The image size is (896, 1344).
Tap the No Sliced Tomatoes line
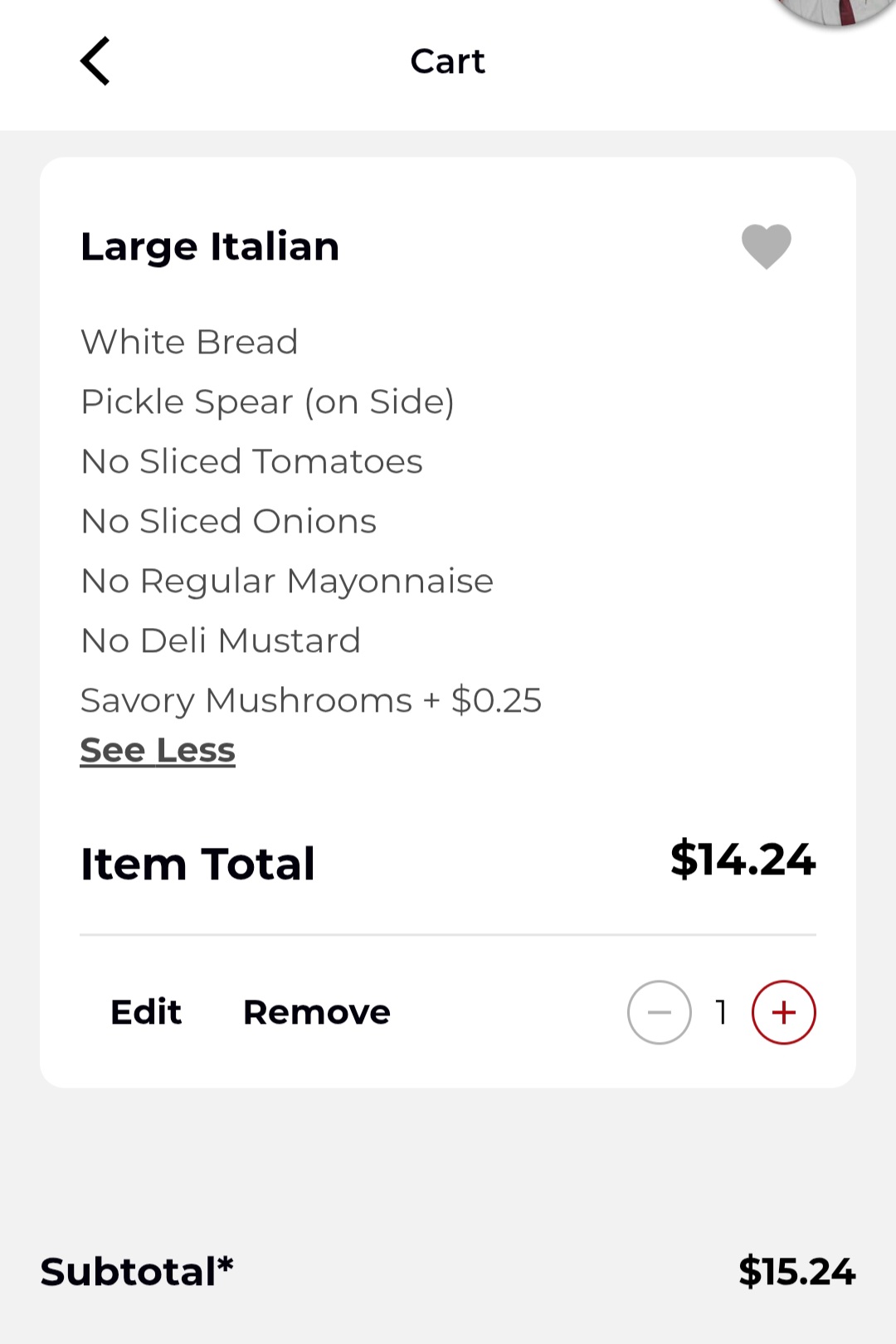[251, 461]
